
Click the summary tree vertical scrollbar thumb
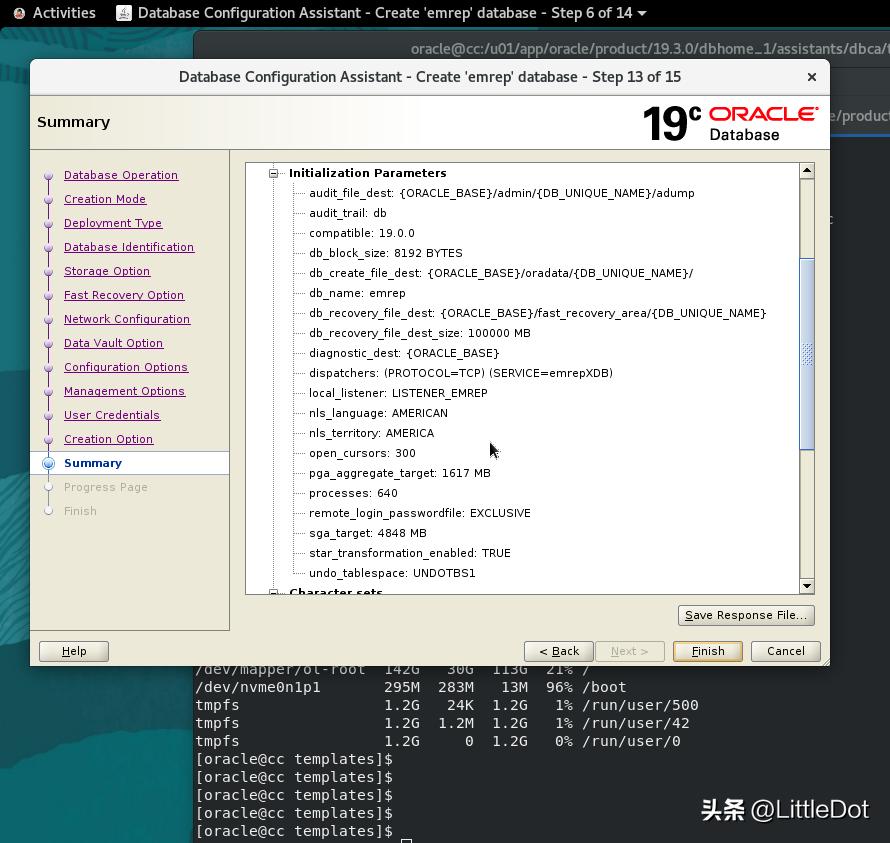807,354
